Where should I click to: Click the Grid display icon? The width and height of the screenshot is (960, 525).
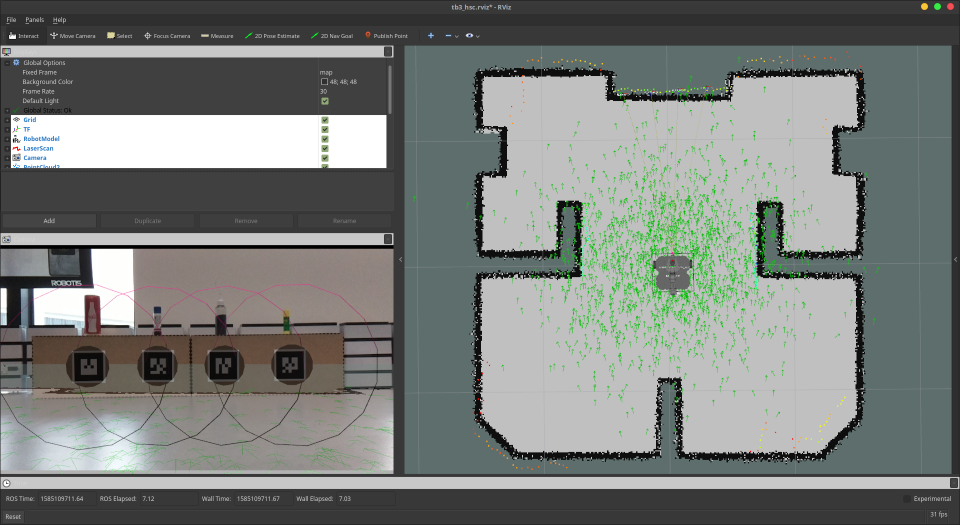click(x=17, y=120)
